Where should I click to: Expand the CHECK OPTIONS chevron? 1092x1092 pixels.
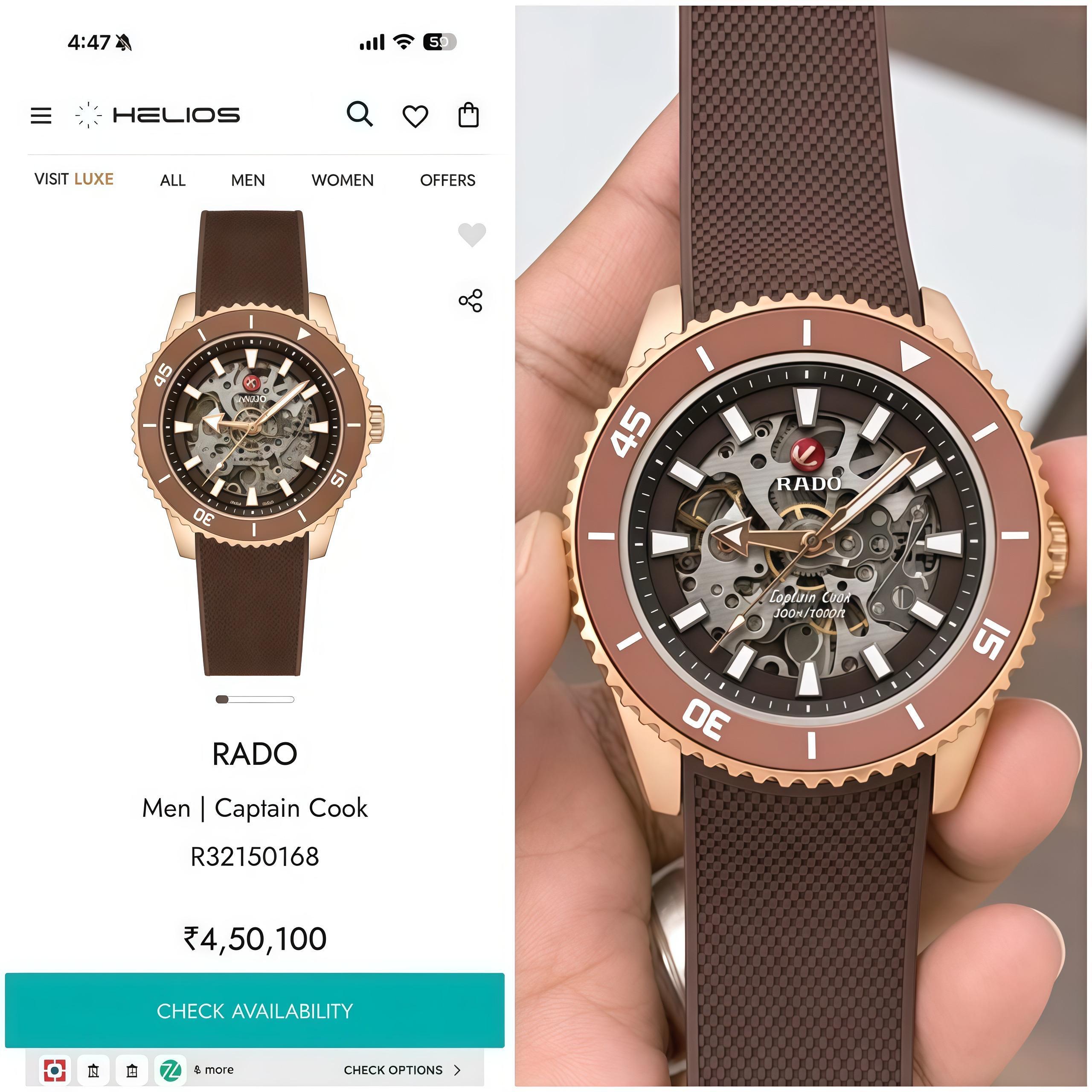(x=457, y=1069)
